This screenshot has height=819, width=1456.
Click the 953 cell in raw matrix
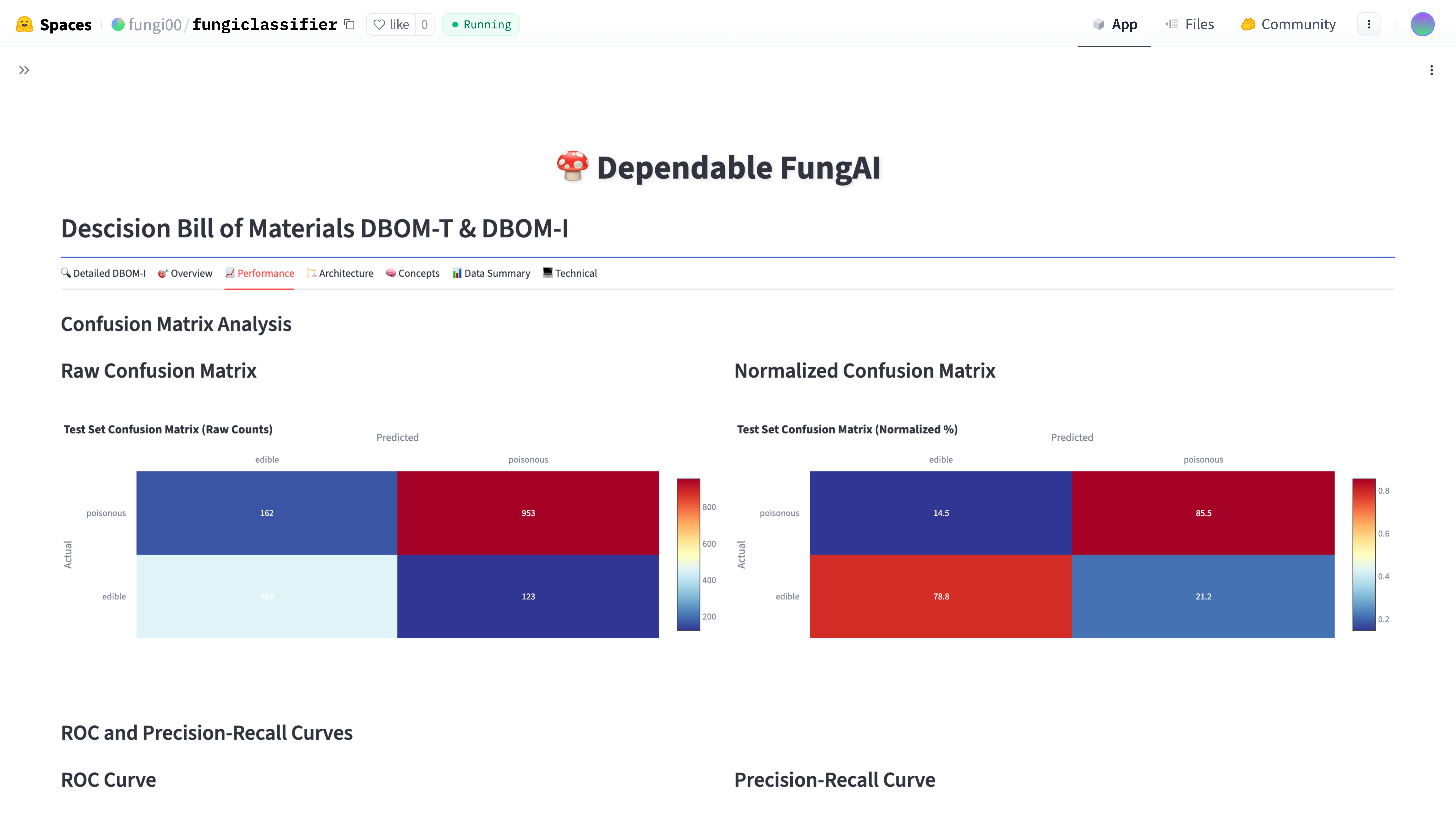[528, 513]
